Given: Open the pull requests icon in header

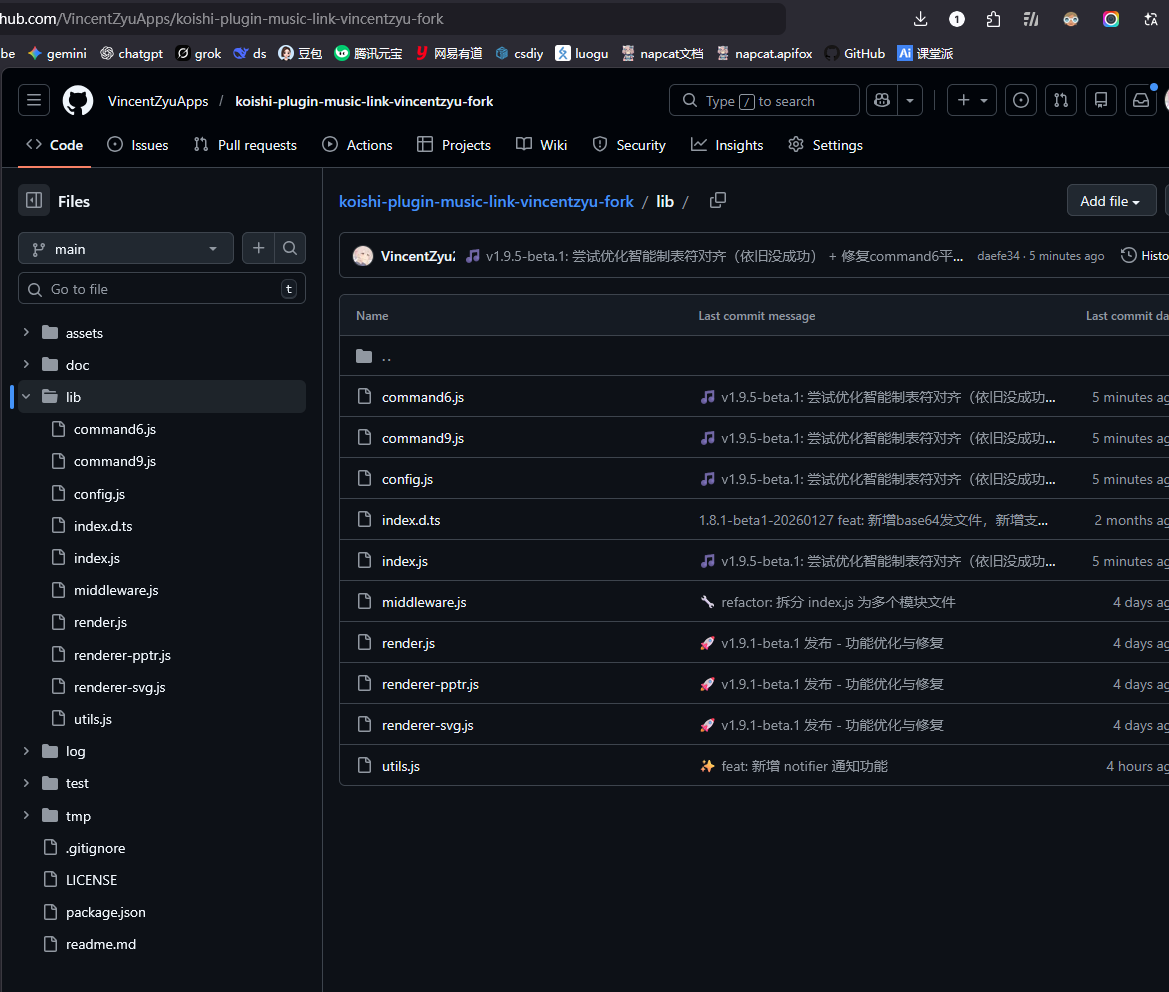Looking at the screenshot, I should coord(1061,100).
